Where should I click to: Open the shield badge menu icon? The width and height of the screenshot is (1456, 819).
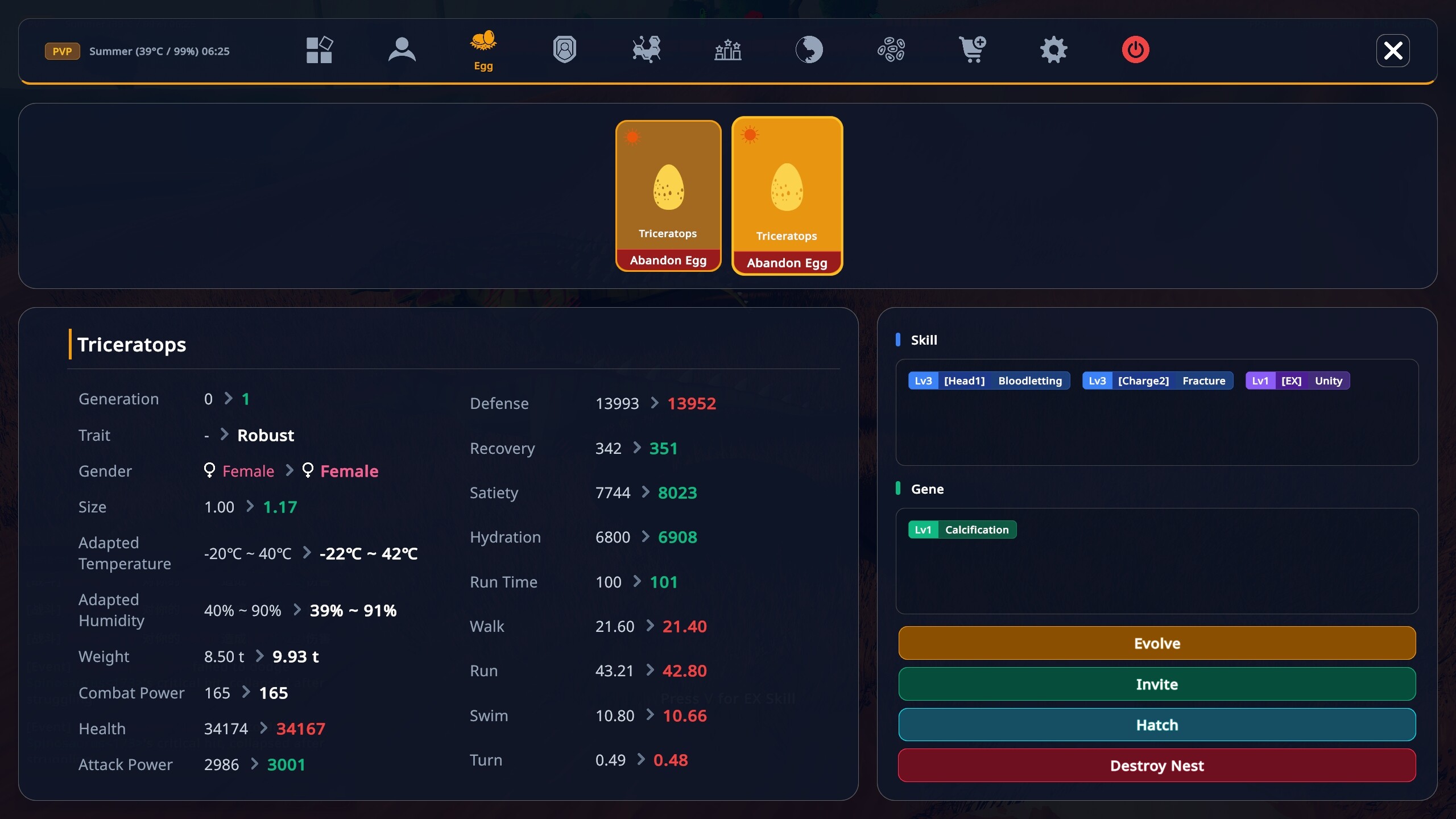(565, 50)
